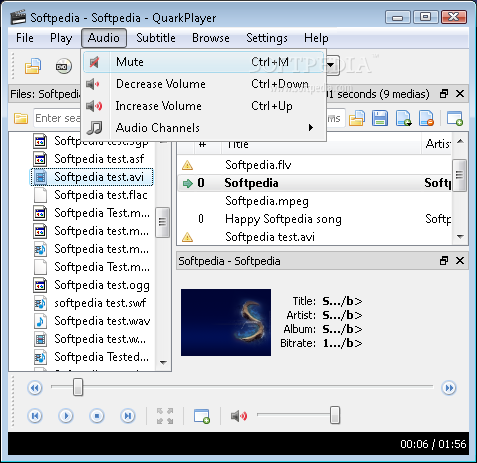Click the softpedia test.swf file icon
This screenshot has height=463, width=477.
tap(40, 303)
